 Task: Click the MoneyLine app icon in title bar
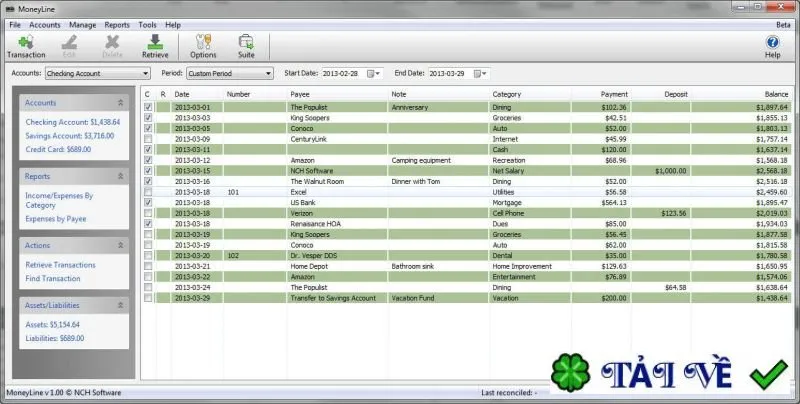pyautogui.click(x=10, y=9)
